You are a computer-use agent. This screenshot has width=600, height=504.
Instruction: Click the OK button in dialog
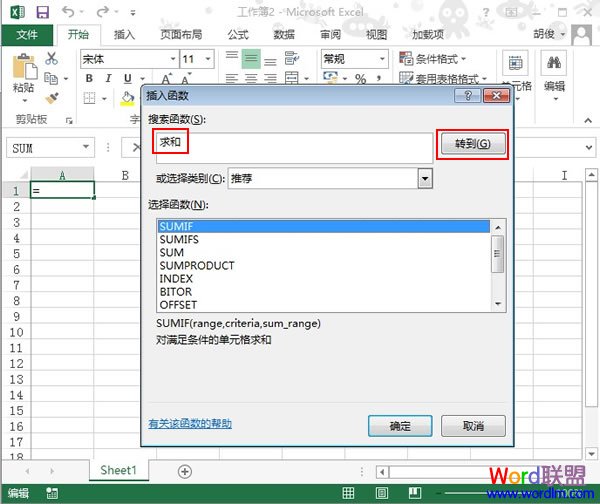(x=400, y=426)
